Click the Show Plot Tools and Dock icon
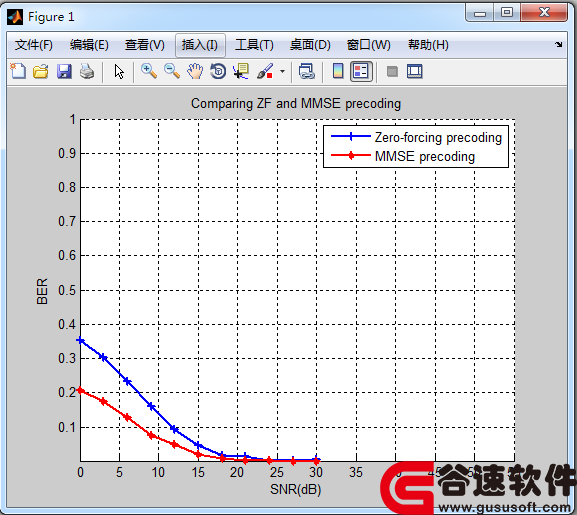The image size is (577, 515). (415, 71)
